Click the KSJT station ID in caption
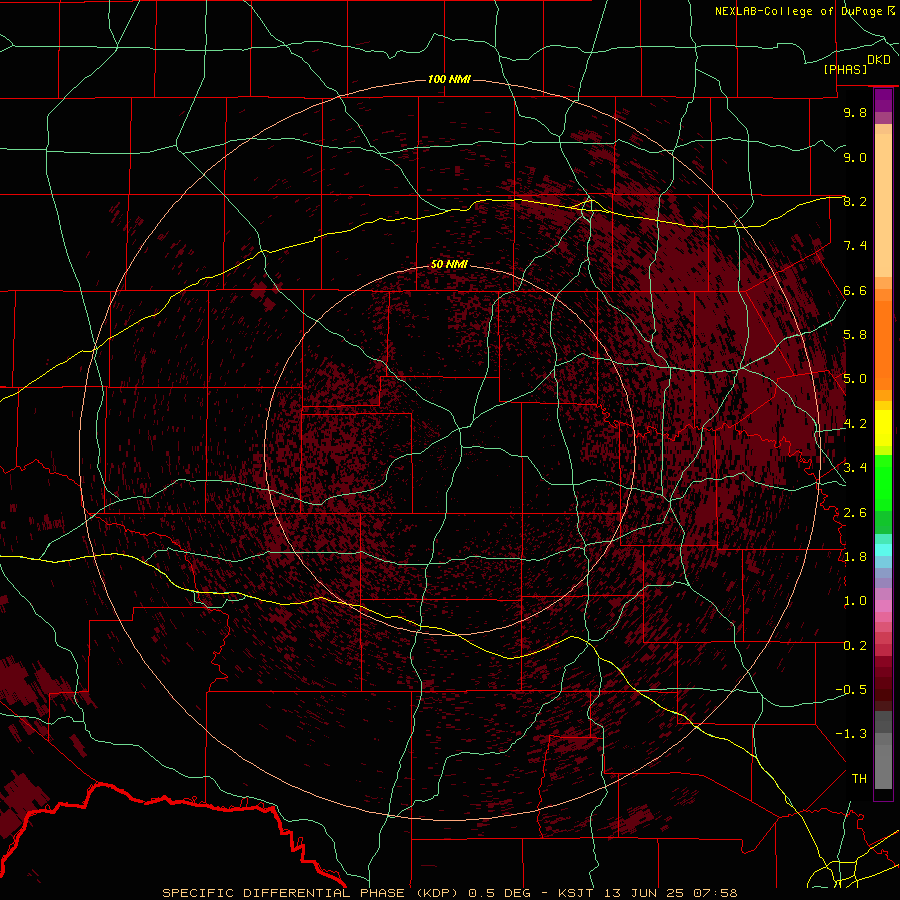This screenshot has width=900, height=900. pyautogui.click(x=577, y=893)
